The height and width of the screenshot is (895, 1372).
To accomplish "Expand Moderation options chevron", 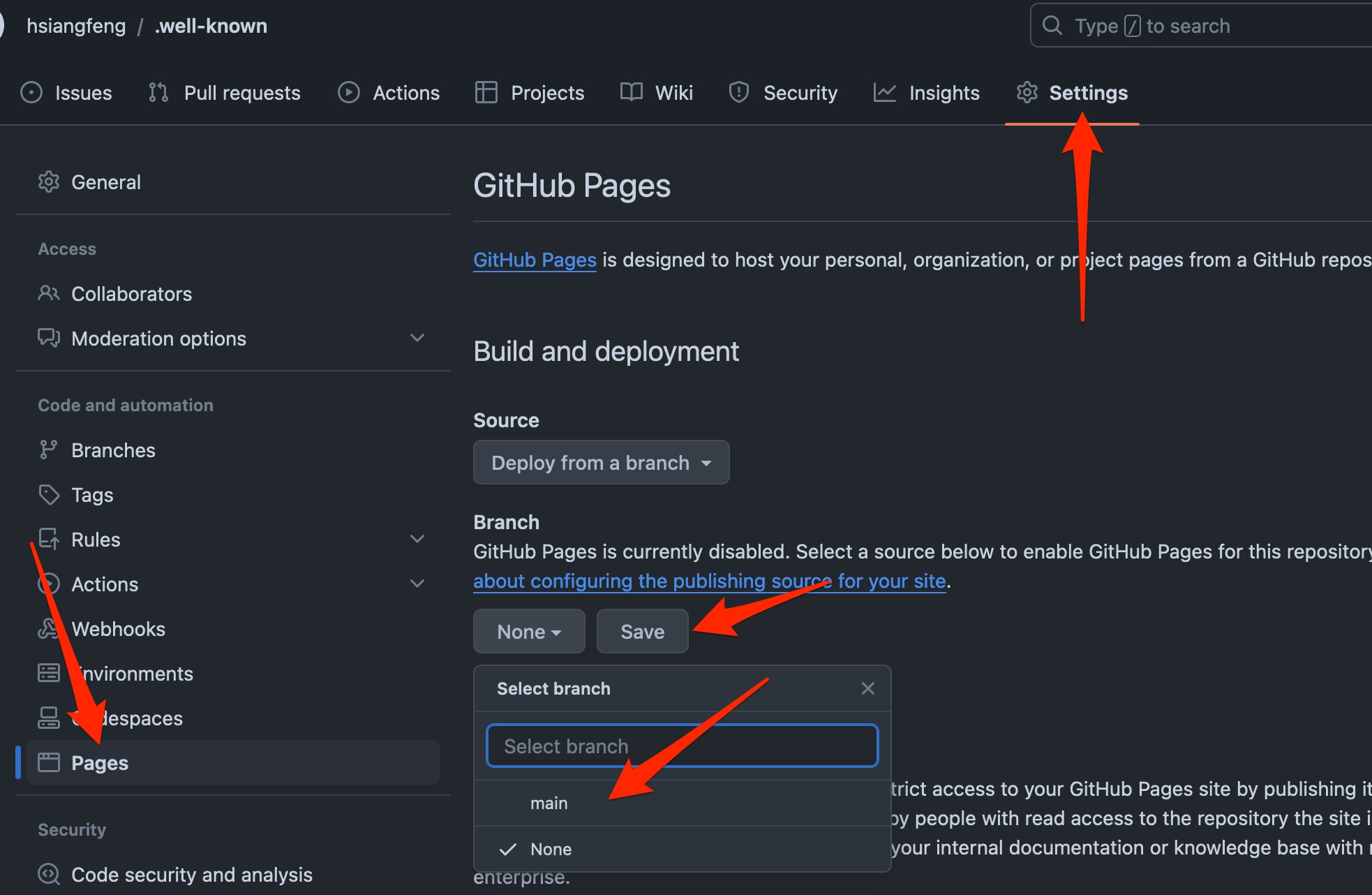I will (x=417, y=338).
